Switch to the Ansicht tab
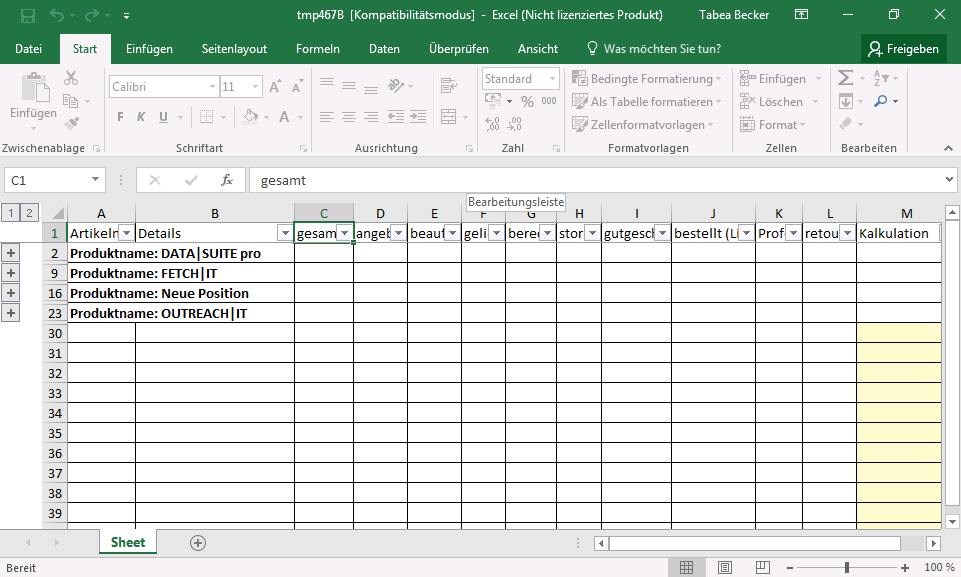The image size is (961, 577). tap(537, 49)
